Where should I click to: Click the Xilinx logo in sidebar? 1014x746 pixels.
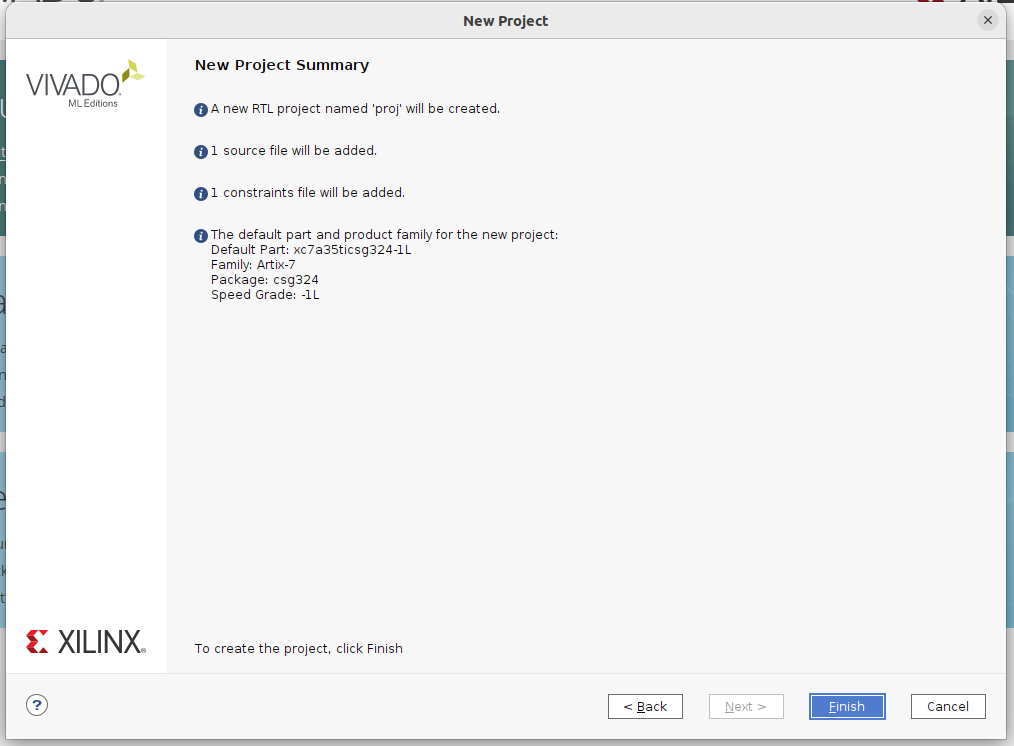pyautogui.click(x=86, y=641)
